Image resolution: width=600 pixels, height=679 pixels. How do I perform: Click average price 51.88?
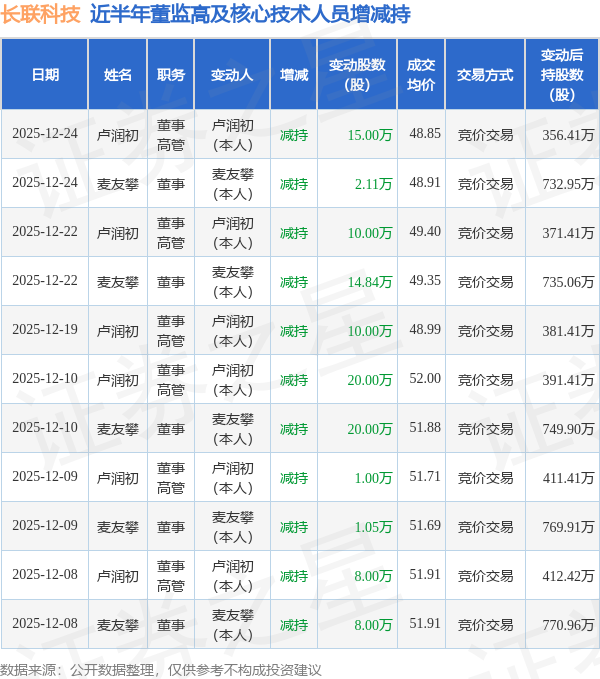coord(425,427)
